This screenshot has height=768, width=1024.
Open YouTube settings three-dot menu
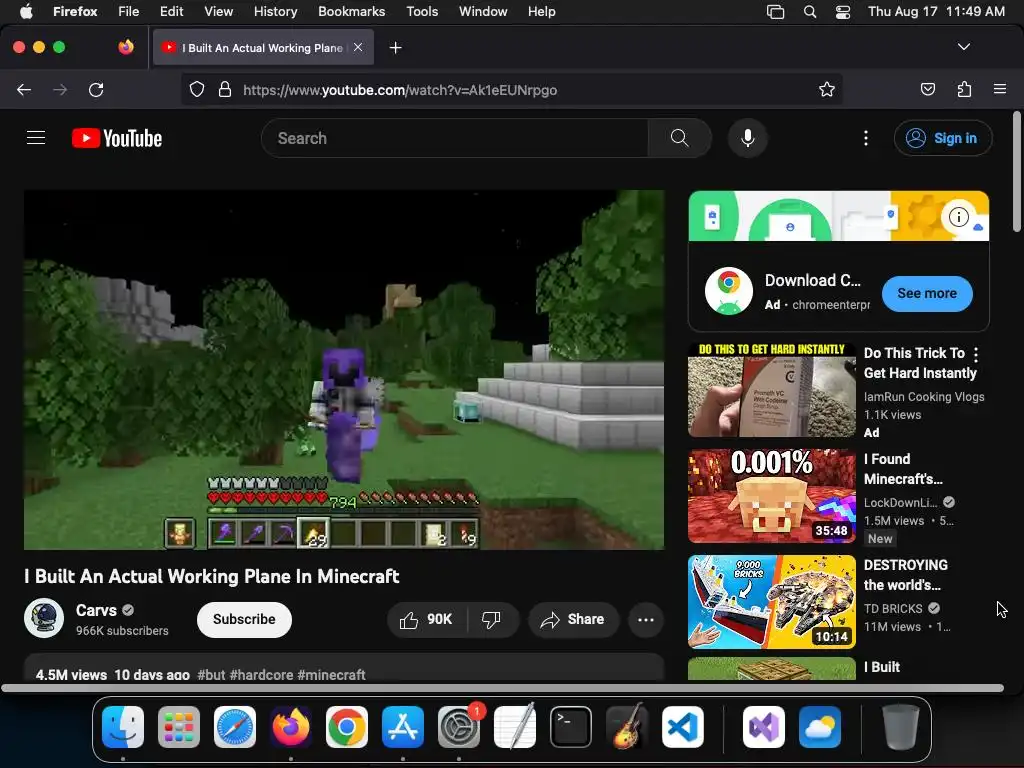(866, 138)
